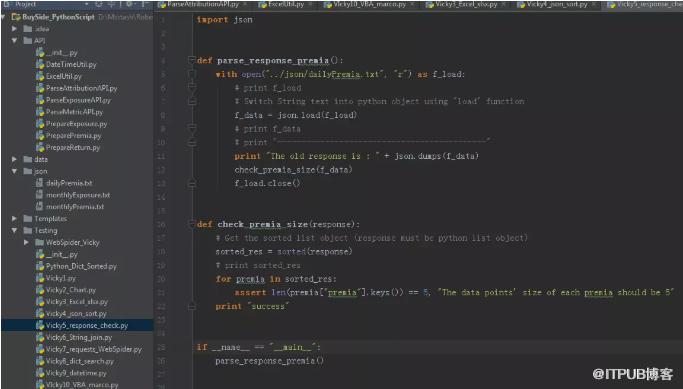Click the if __name__ == "__main__" line

pyautogui.click(x=258, y=347)
